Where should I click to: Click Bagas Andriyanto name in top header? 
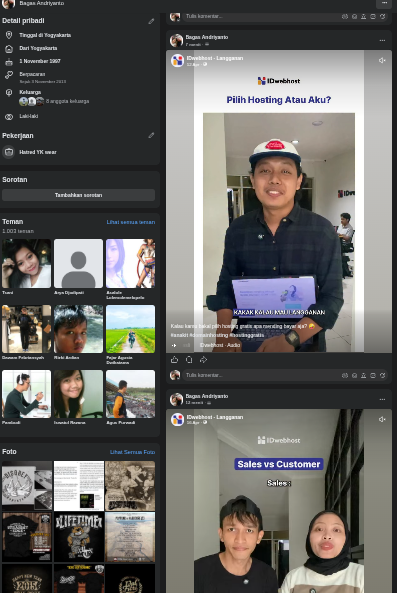[x=42, y=3]
